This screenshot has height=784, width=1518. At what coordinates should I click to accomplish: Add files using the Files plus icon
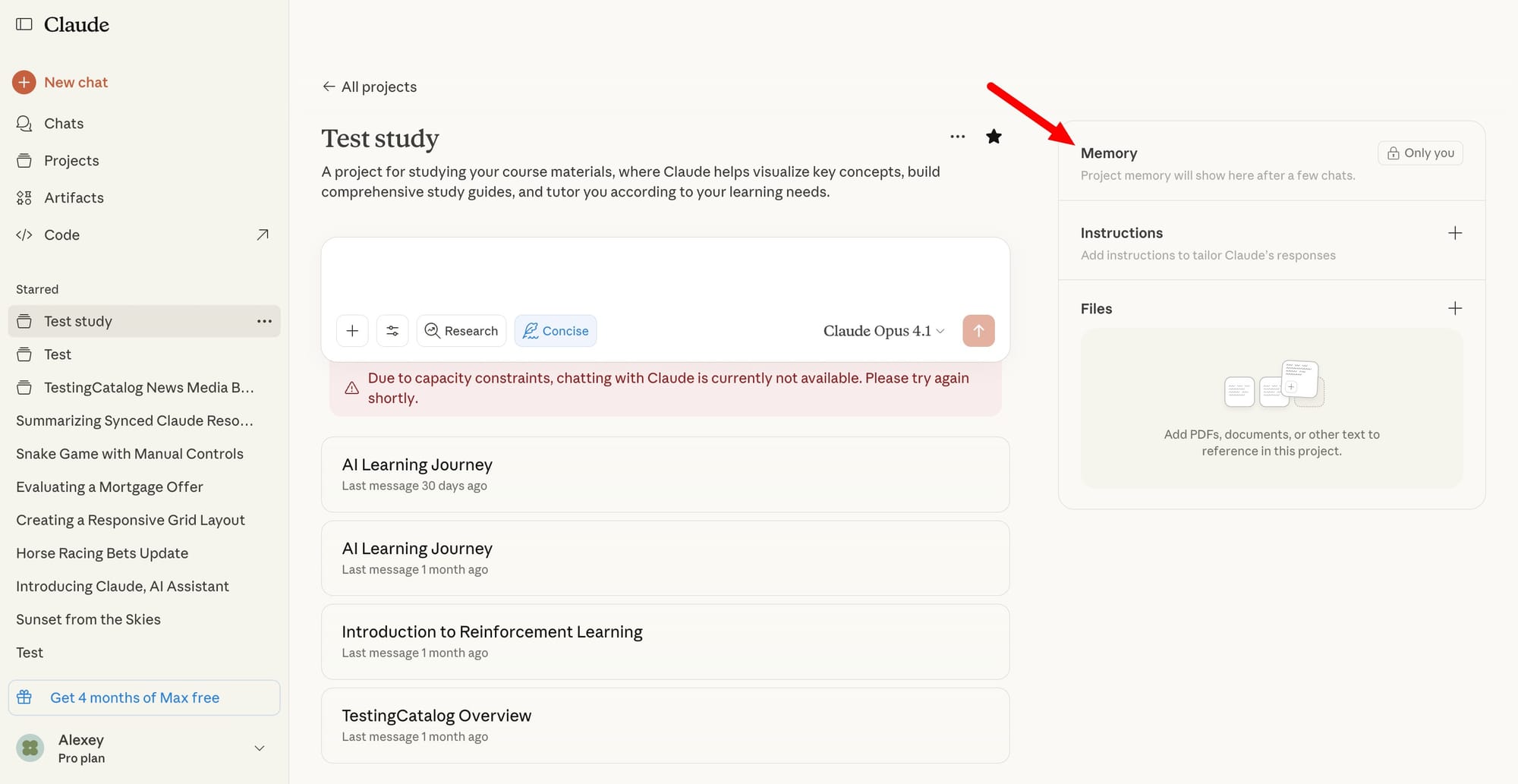click(x=1454, y=308)
